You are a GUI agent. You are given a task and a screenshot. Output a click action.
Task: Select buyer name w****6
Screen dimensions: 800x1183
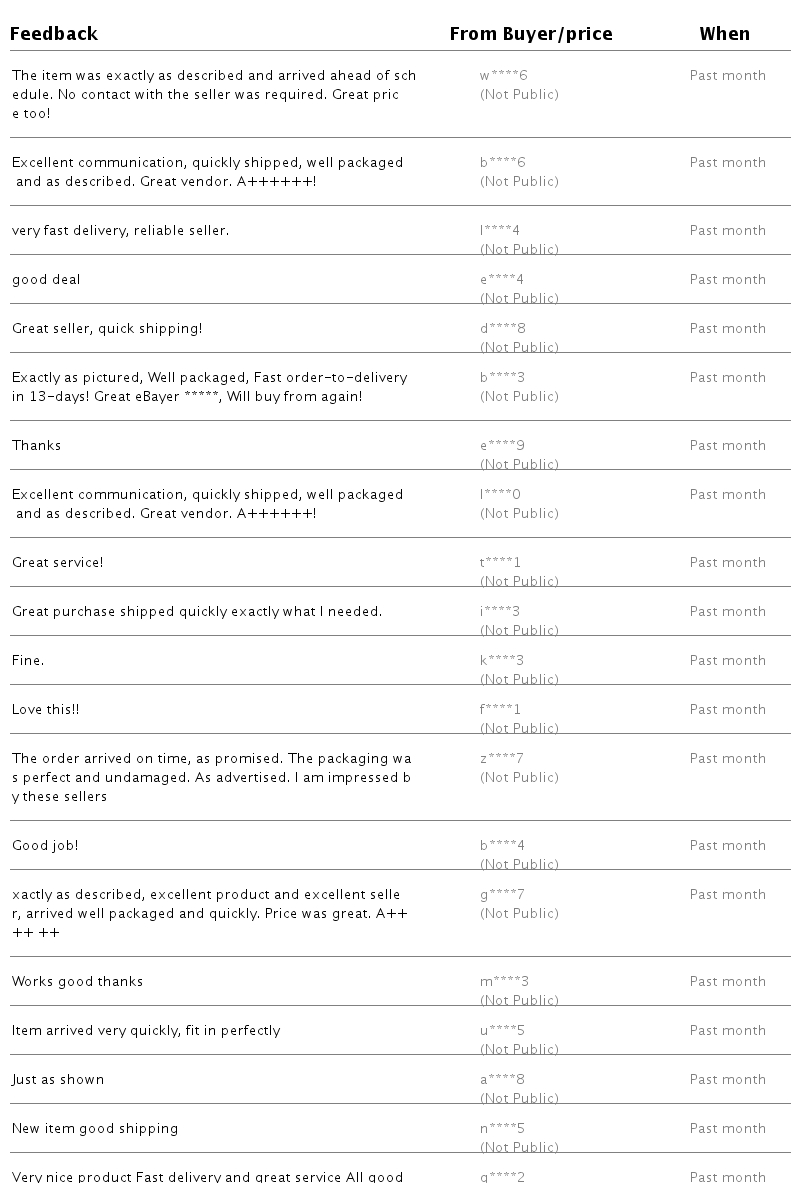503,75
